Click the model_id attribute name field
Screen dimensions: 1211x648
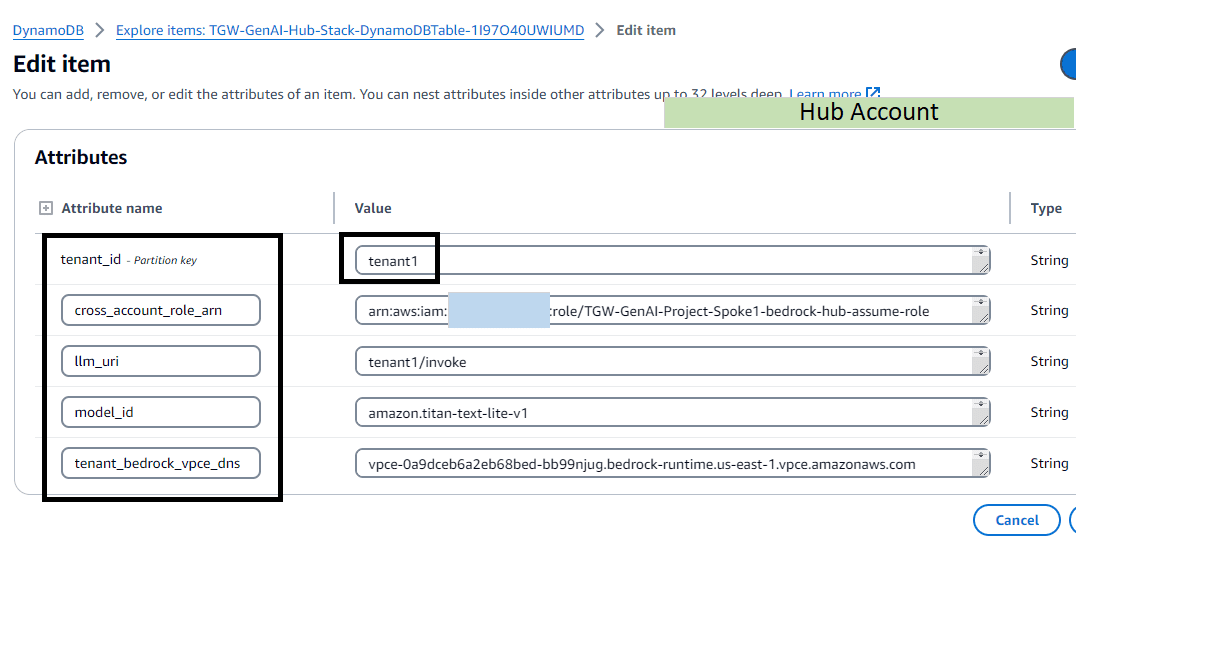point(160,412)
